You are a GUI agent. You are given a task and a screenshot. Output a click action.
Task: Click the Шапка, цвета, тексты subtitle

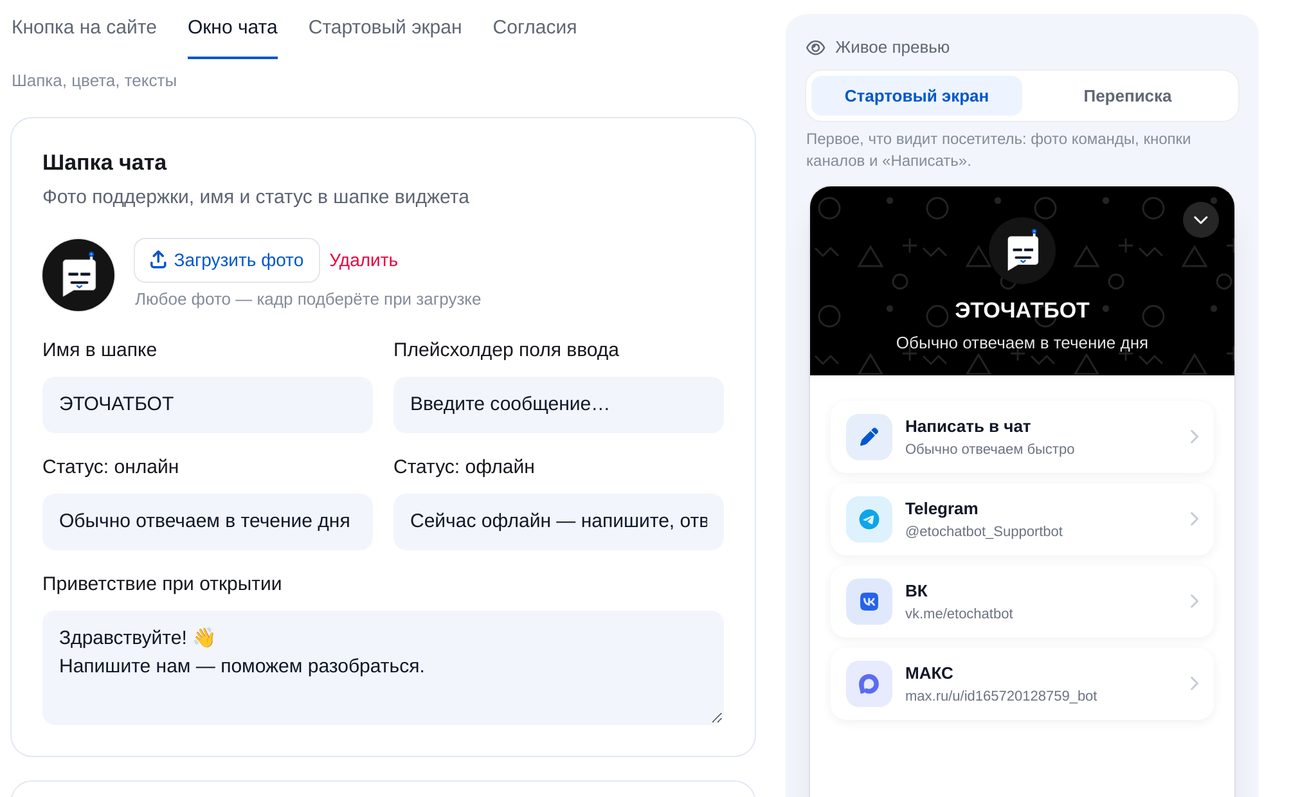tap(94, 81)
